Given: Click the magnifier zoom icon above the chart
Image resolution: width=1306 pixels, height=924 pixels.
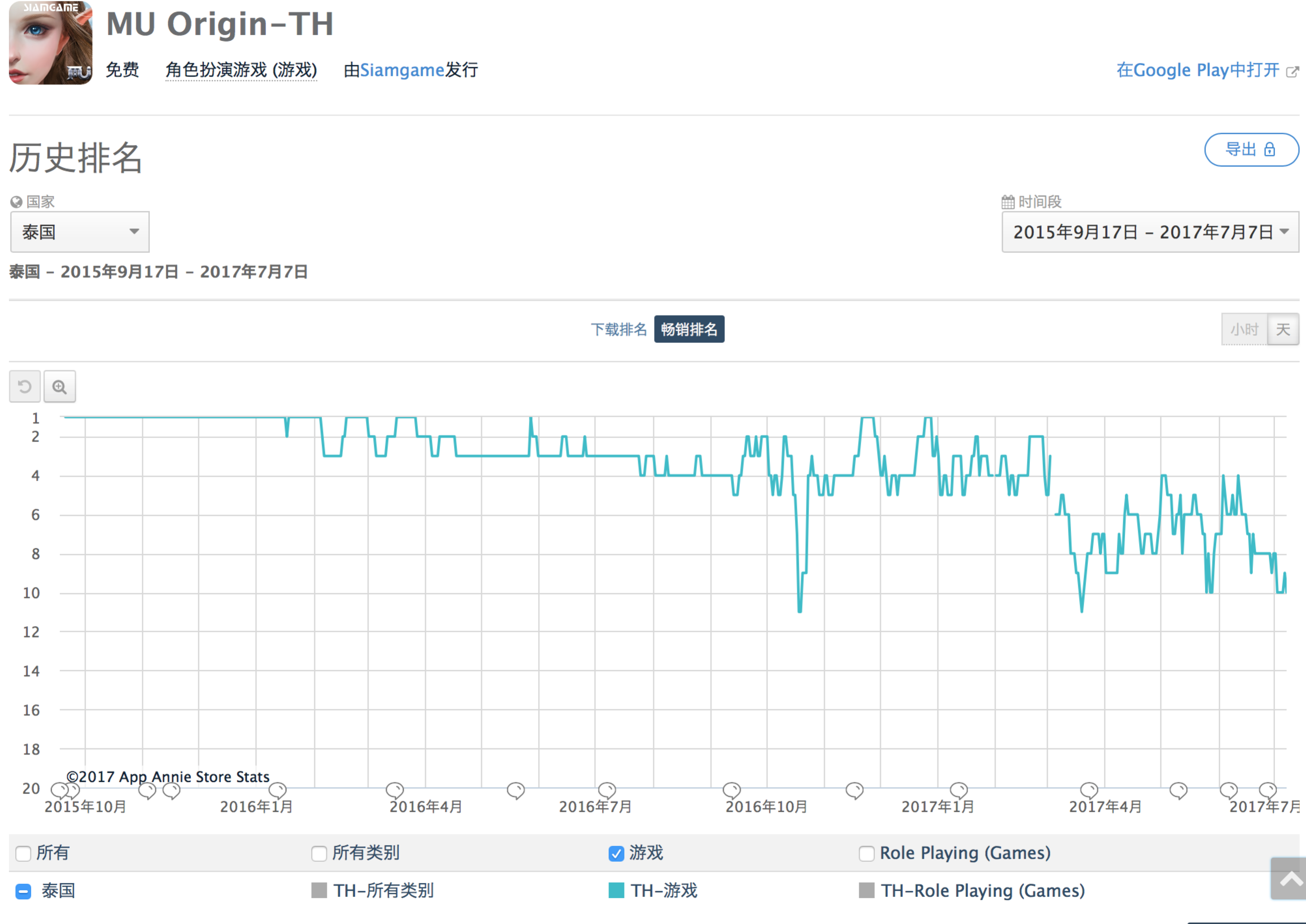Looking at the screenshot, I should [60, 387].
